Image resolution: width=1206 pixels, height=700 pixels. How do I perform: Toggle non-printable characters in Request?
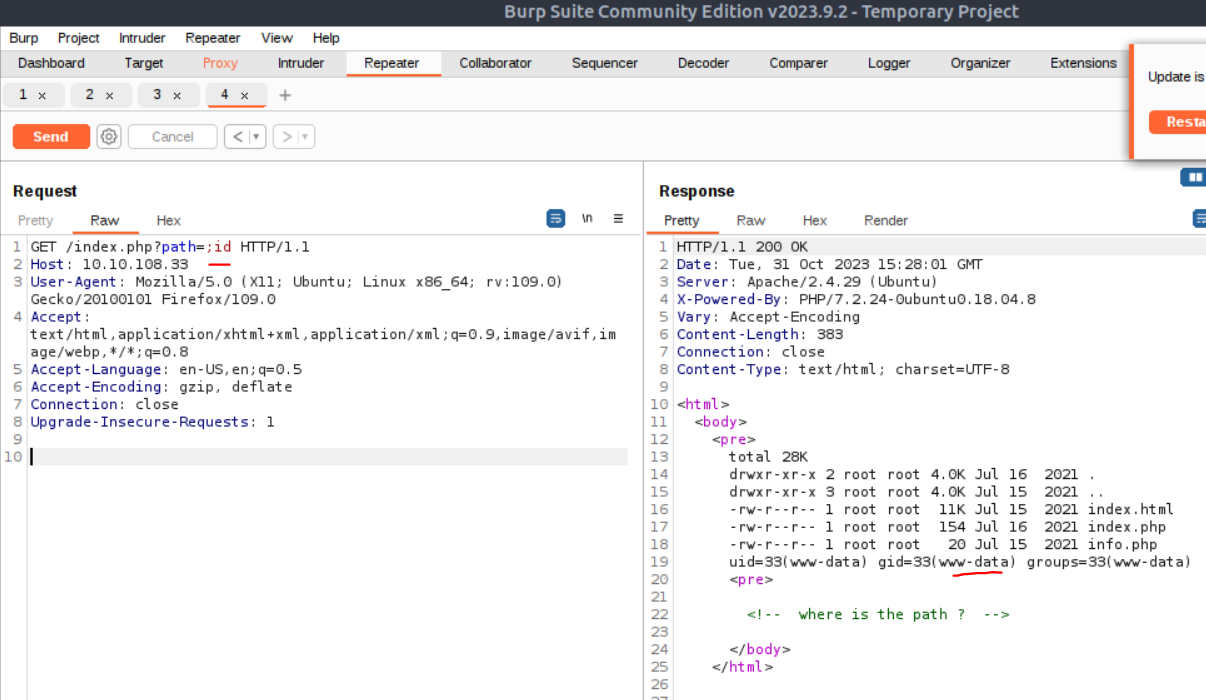[x=588, y=219]
